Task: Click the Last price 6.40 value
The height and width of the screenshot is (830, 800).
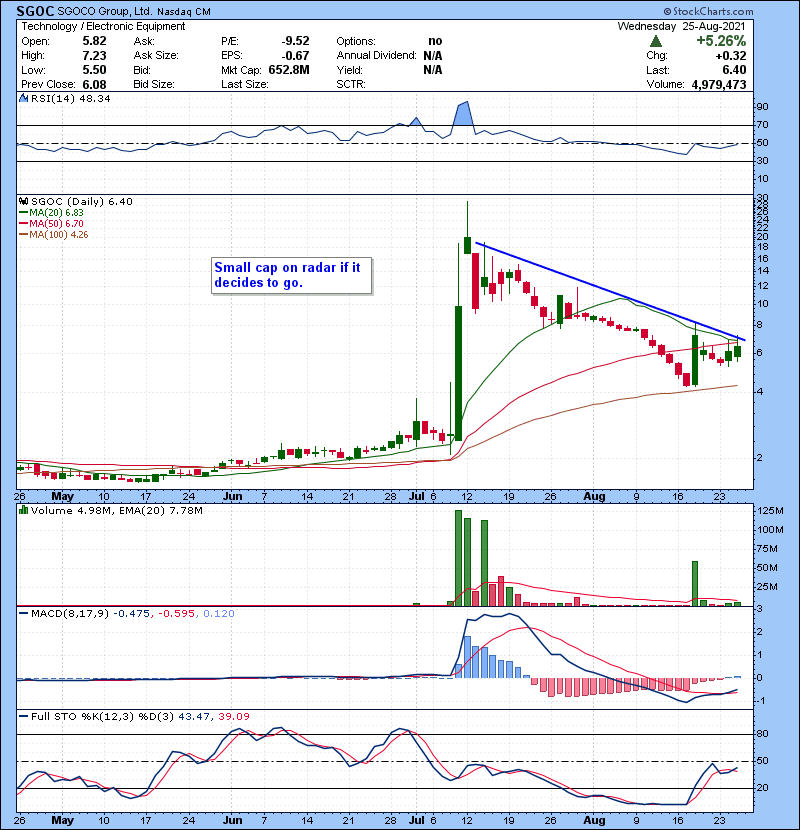Action: (733, 70)
